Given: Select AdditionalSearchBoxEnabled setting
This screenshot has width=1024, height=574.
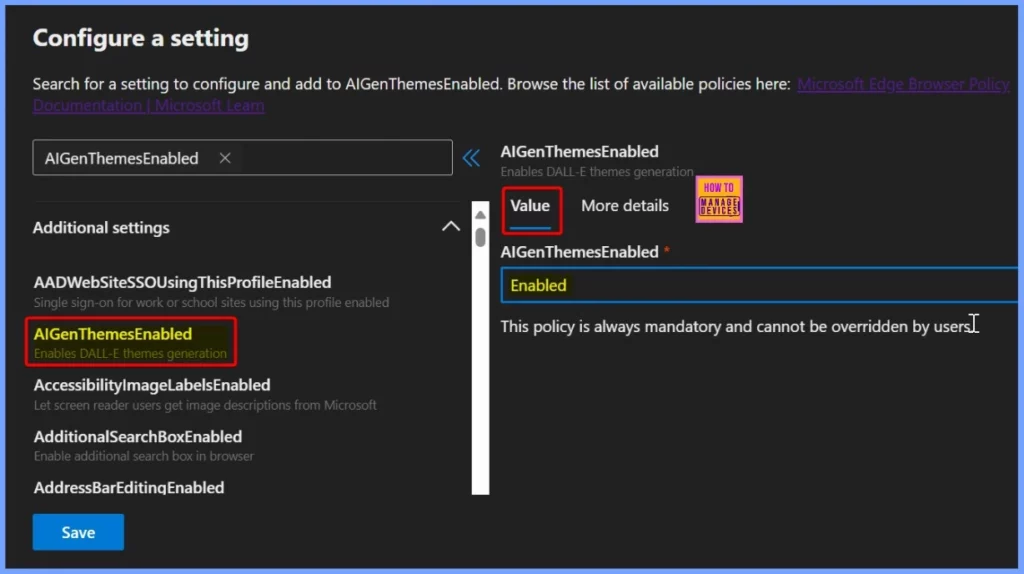Looking at the screenshot, I should point(144,445).
